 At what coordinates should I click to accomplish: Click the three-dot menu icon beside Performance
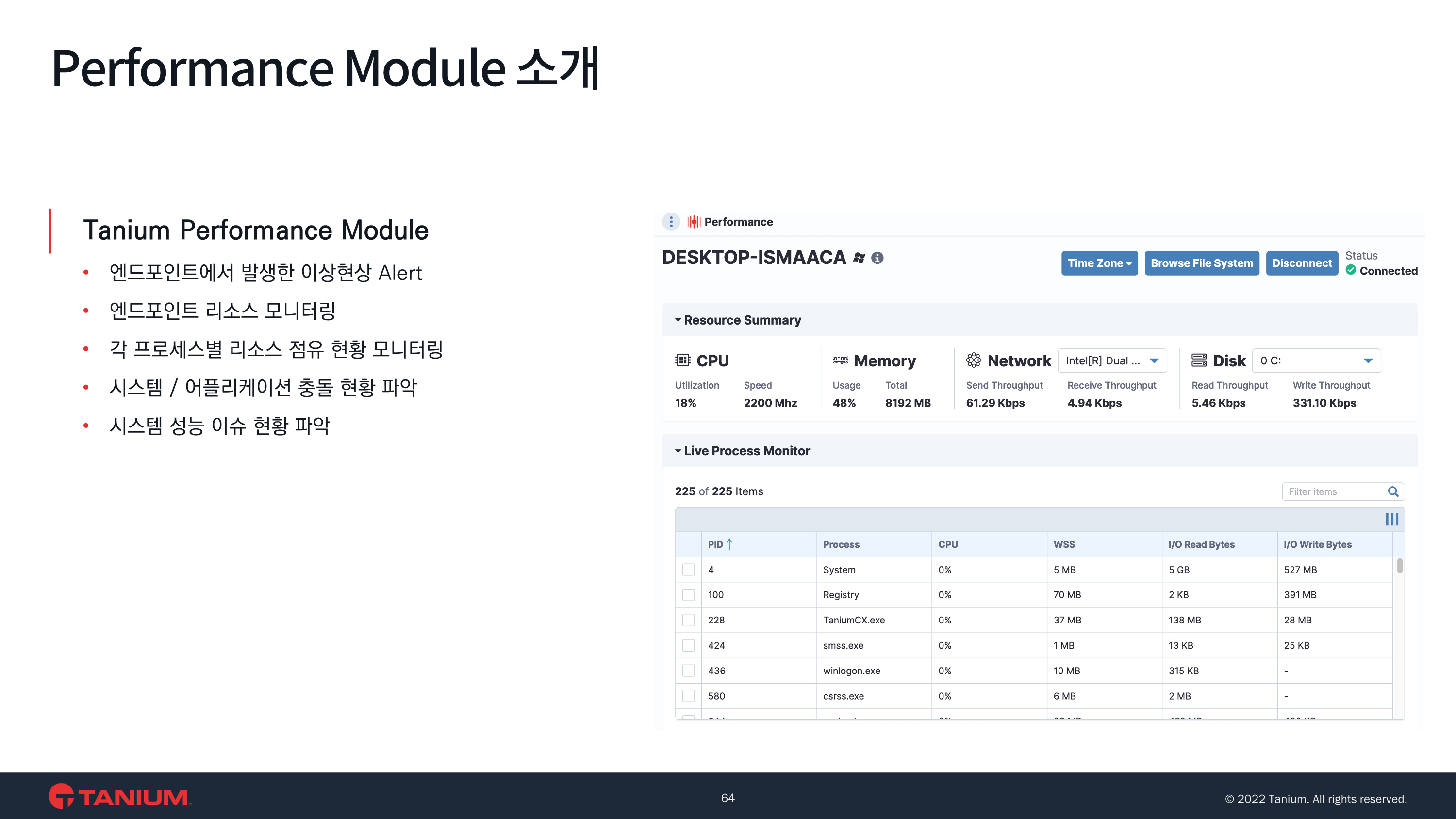[x=671, y=222]
